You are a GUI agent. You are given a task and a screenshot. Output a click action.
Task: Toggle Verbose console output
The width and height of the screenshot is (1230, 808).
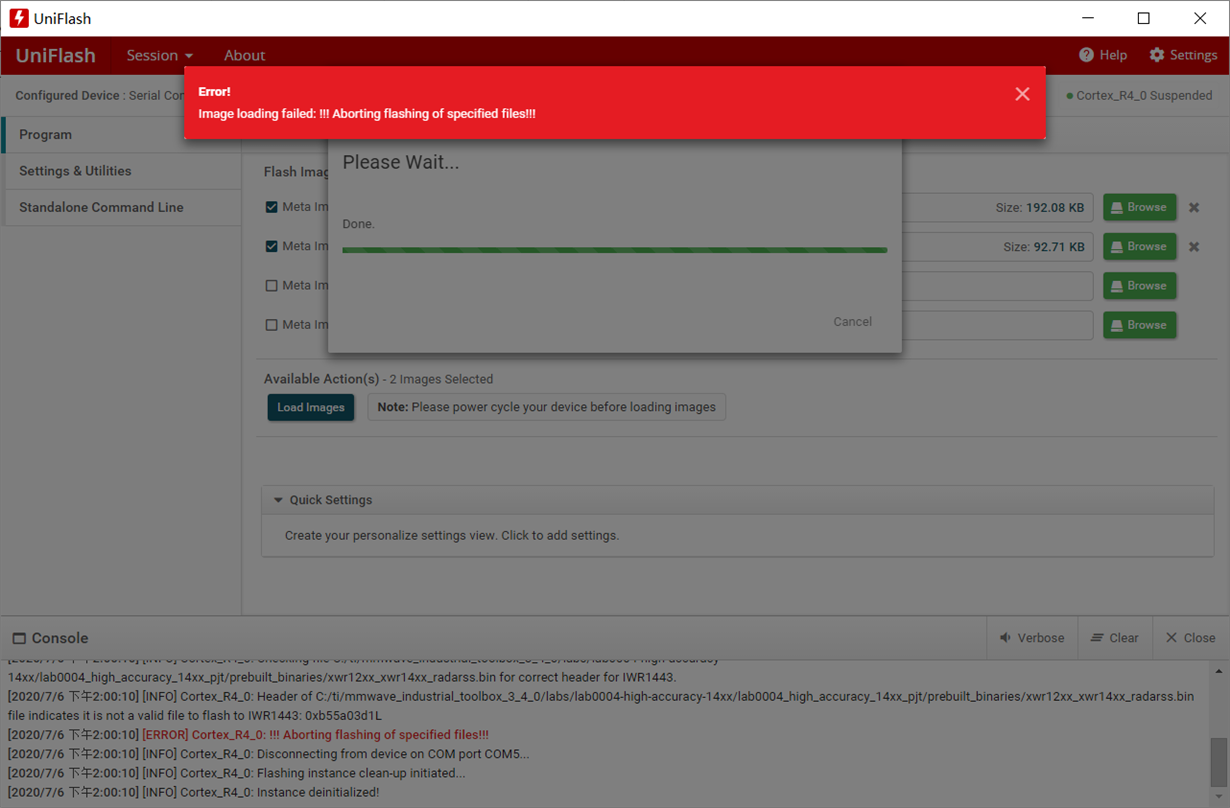click(1031, 638)
